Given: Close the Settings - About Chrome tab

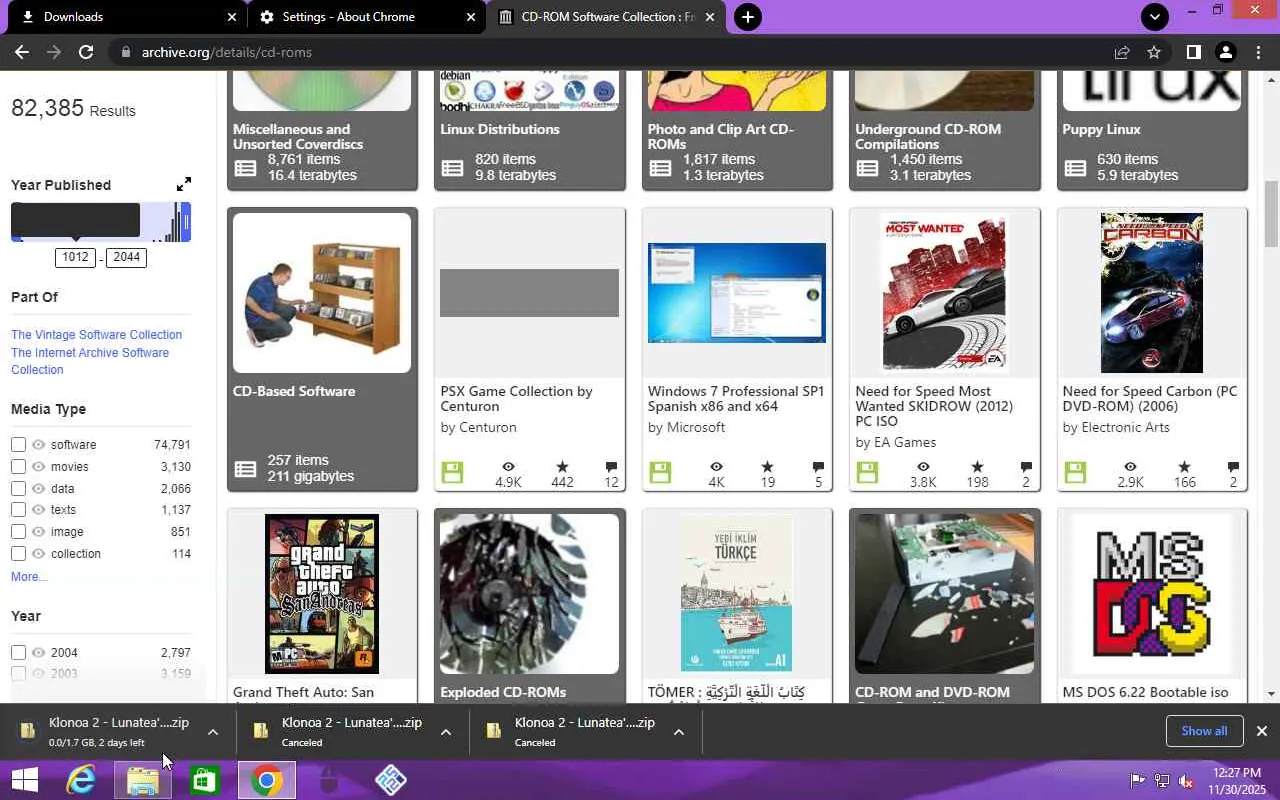Looking at the screenshot, I should click(x=471, y=17).
